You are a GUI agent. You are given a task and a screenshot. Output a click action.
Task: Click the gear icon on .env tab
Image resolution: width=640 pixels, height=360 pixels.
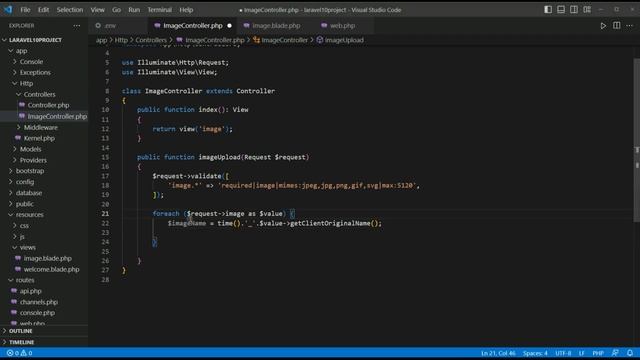tap(98, 25)
